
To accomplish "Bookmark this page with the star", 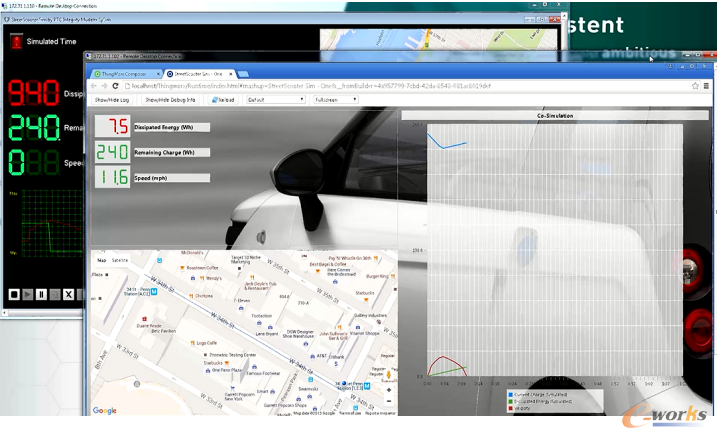I will 695,86.
